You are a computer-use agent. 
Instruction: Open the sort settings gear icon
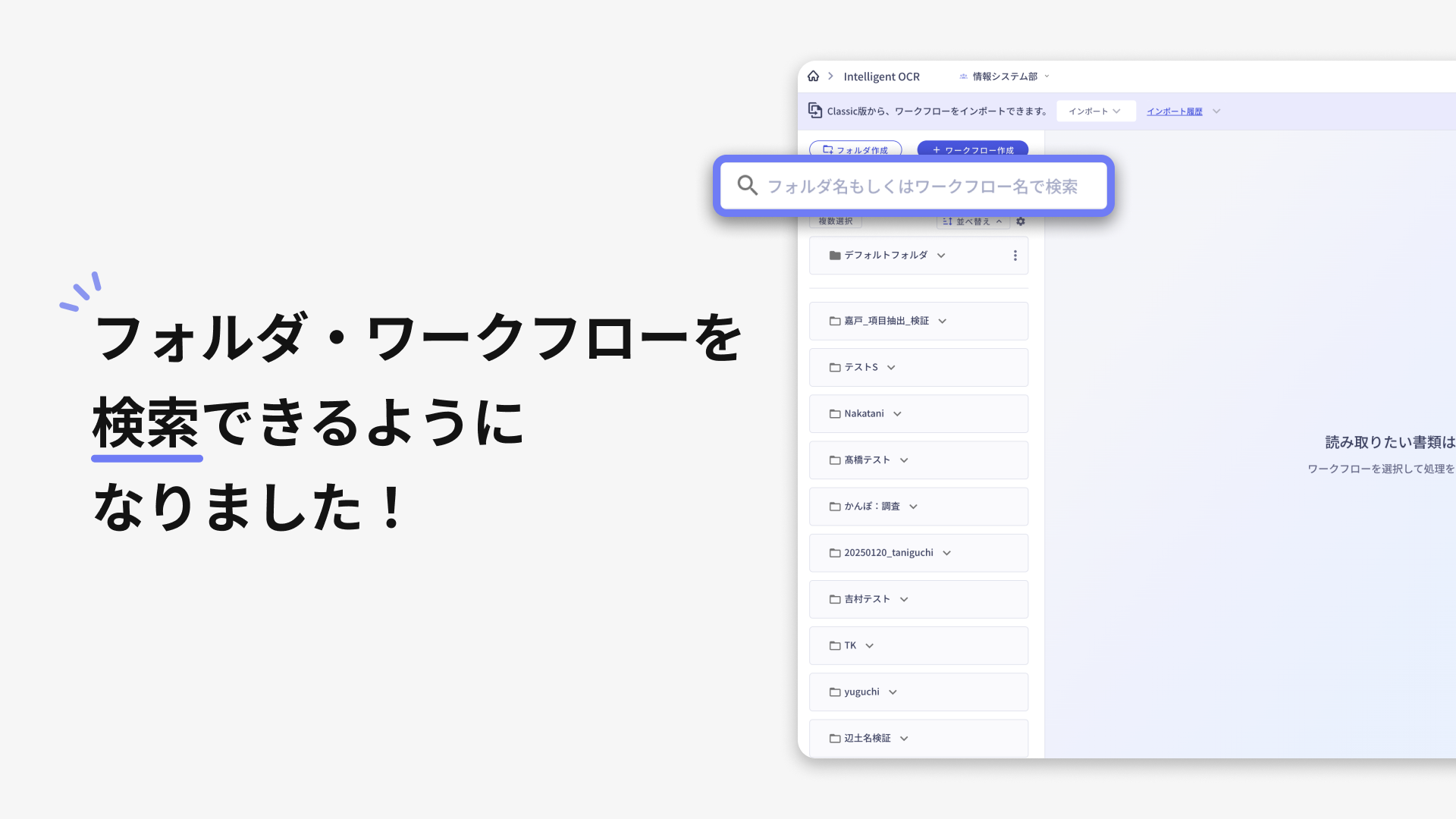(1021, 221)
